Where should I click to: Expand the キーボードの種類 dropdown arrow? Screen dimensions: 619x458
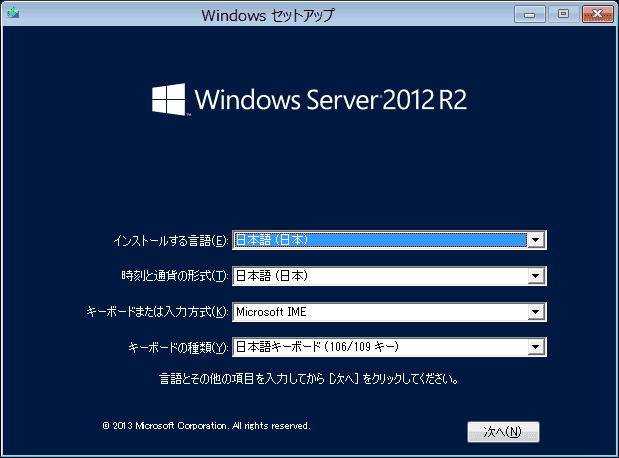point(536,347)
